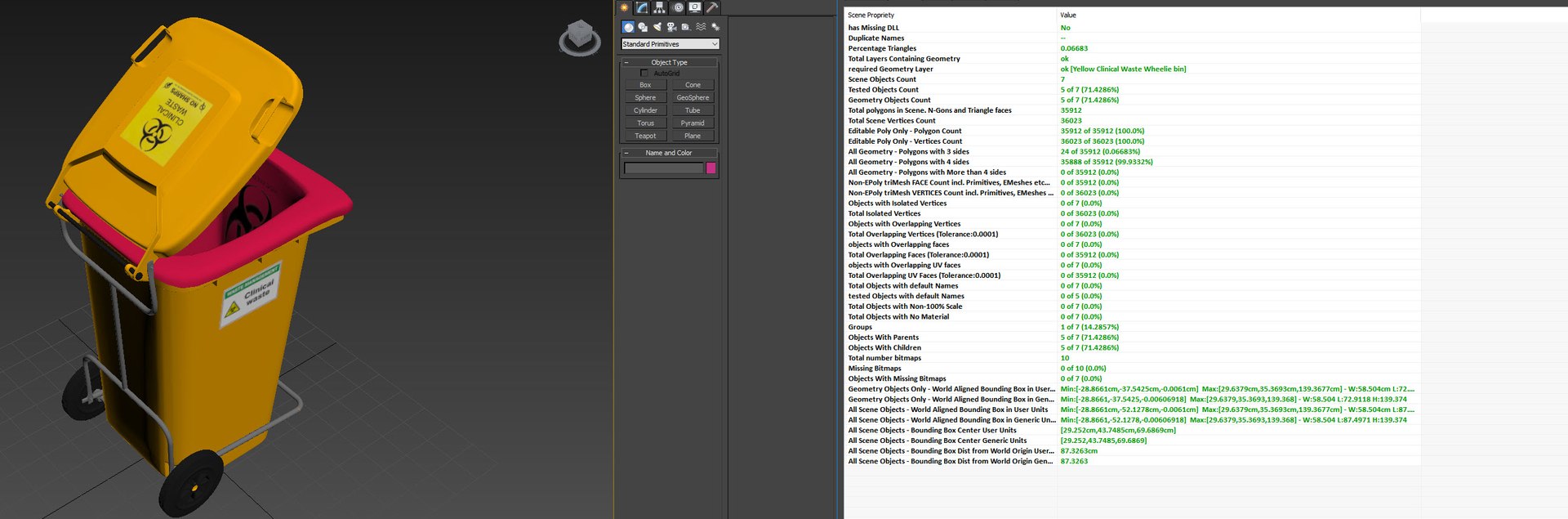
Task: Select the 'Duplicate Names' row
Action: pos(1131,38)
